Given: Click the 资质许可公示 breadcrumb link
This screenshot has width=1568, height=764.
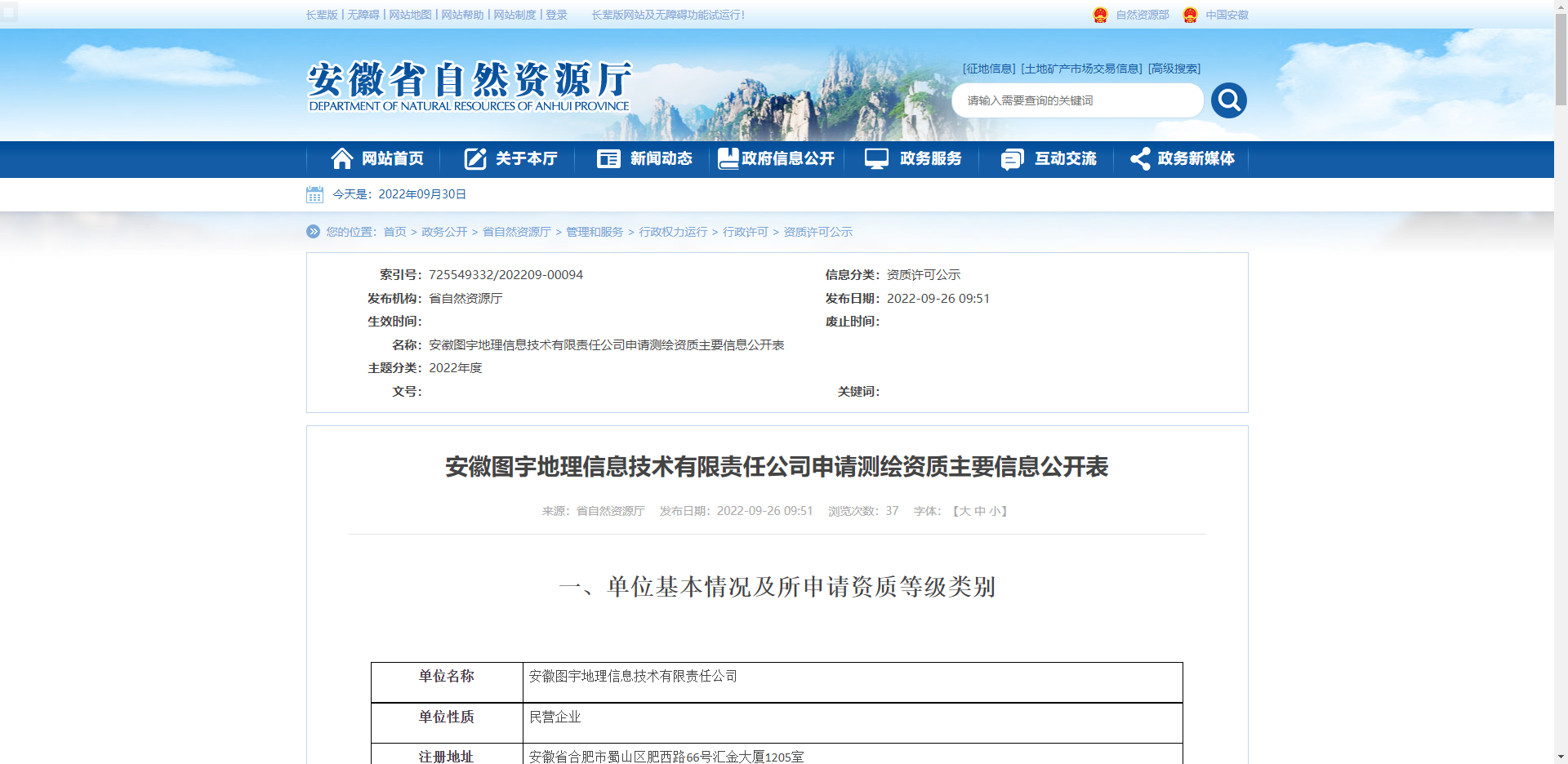Looking at the screenshot, I should 817,232.
